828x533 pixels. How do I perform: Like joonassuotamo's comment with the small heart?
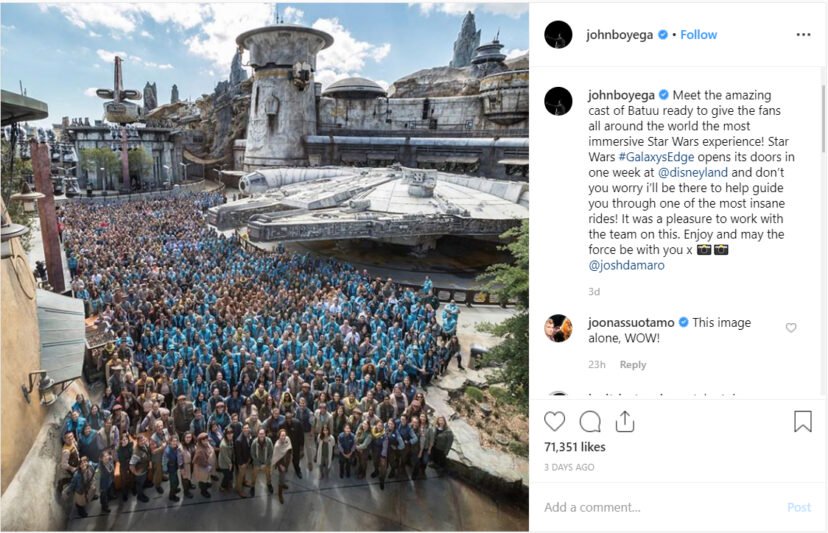coord(791,327)
